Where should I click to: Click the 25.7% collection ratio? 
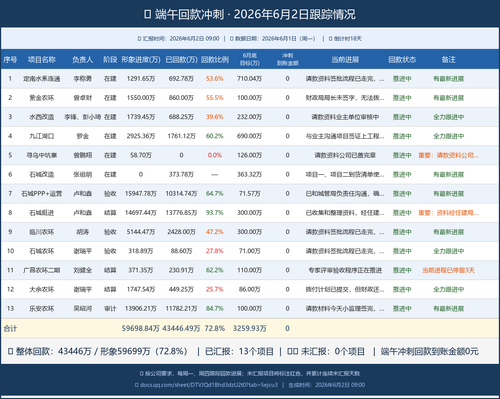(215, 289)
